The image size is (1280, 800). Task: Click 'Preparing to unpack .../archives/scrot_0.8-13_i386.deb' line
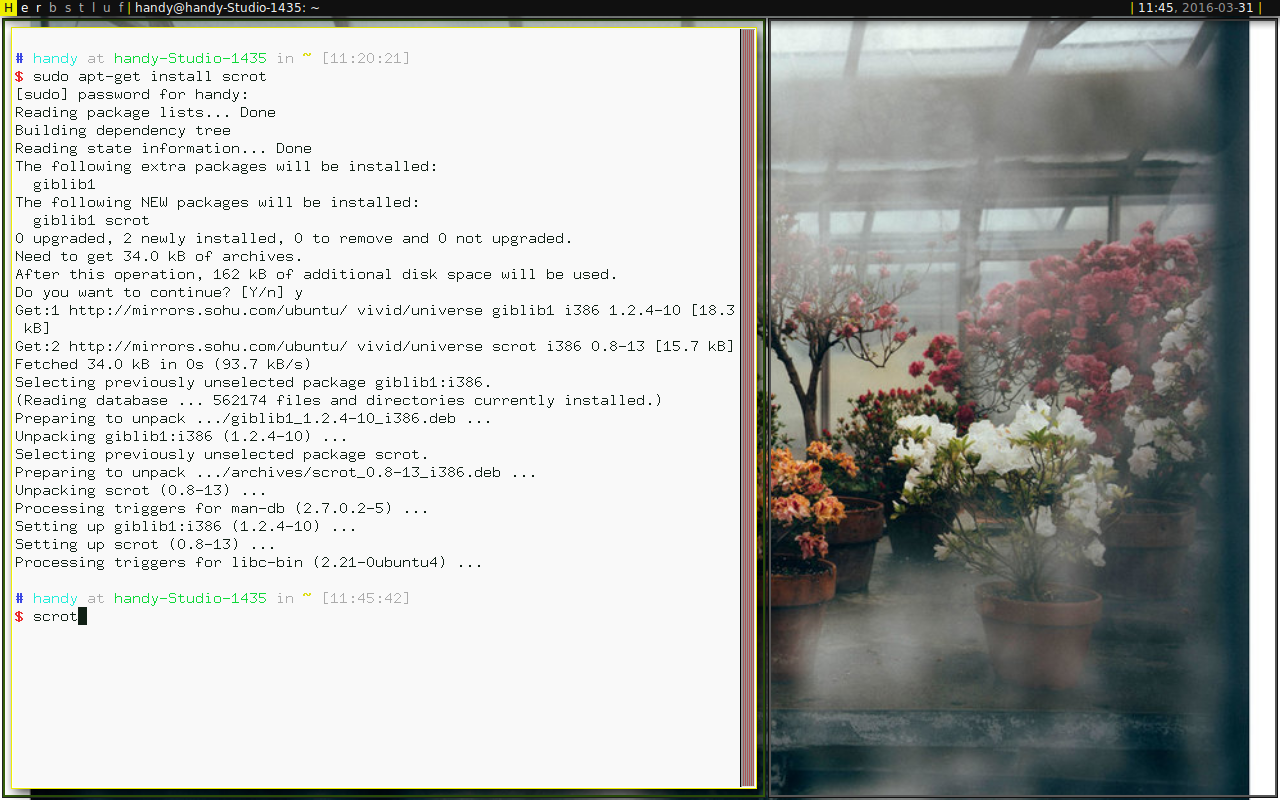click(x=276, y=473)
